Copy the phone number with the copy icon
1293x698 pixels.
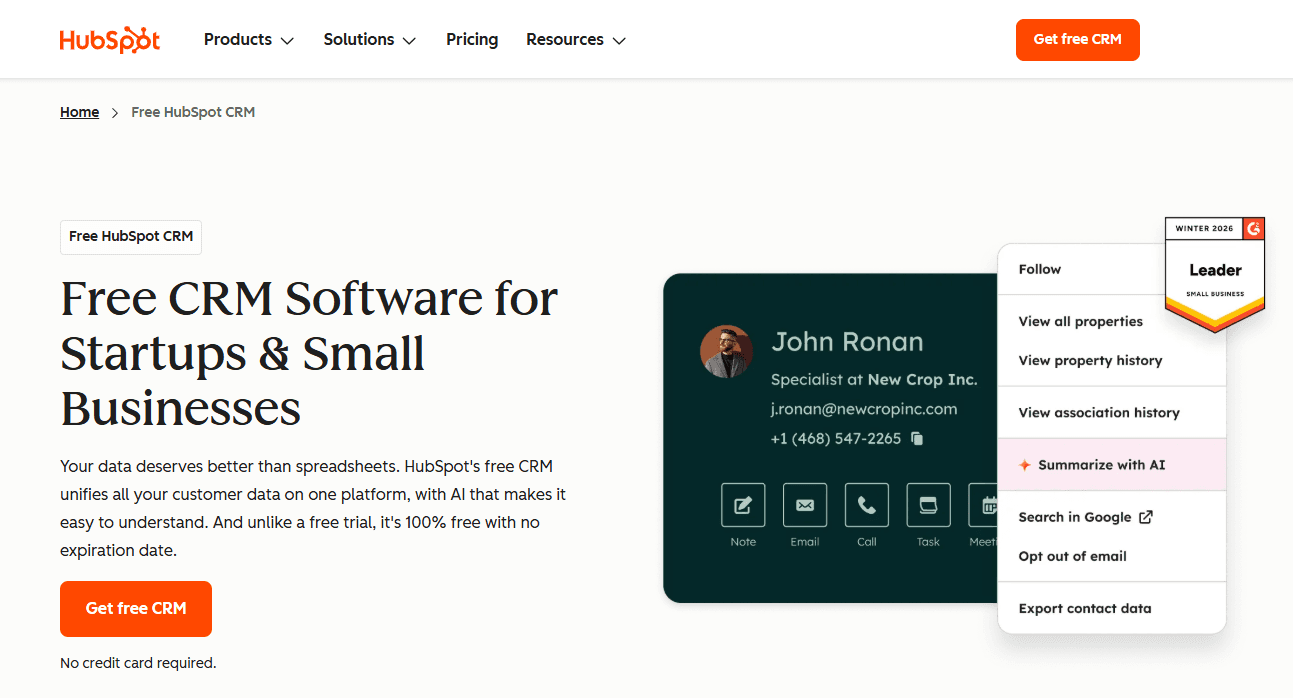pos(916,438)
